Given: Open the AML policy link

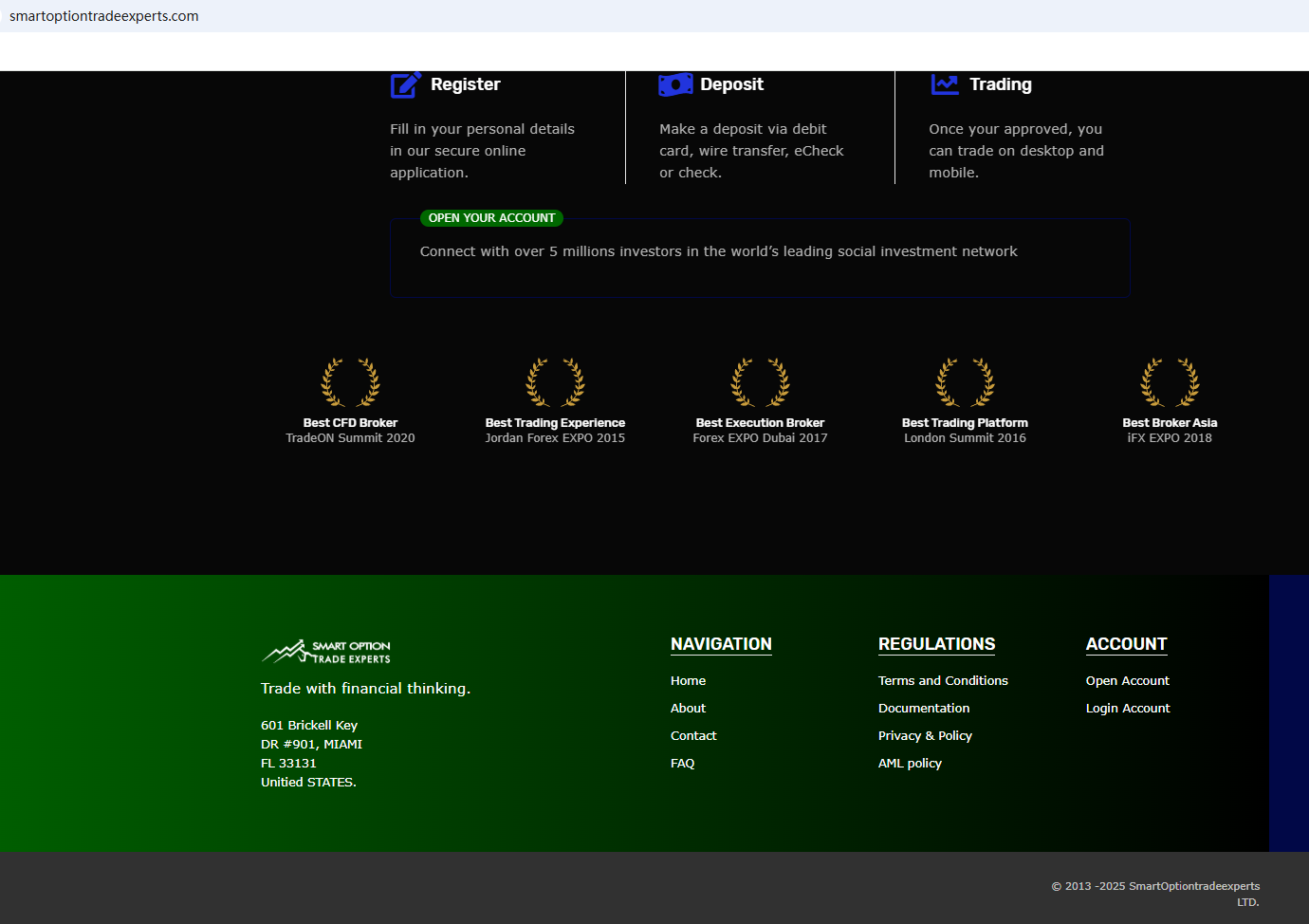Looking at the screenshot, I should pyautogui.click(x=910, y=764).
